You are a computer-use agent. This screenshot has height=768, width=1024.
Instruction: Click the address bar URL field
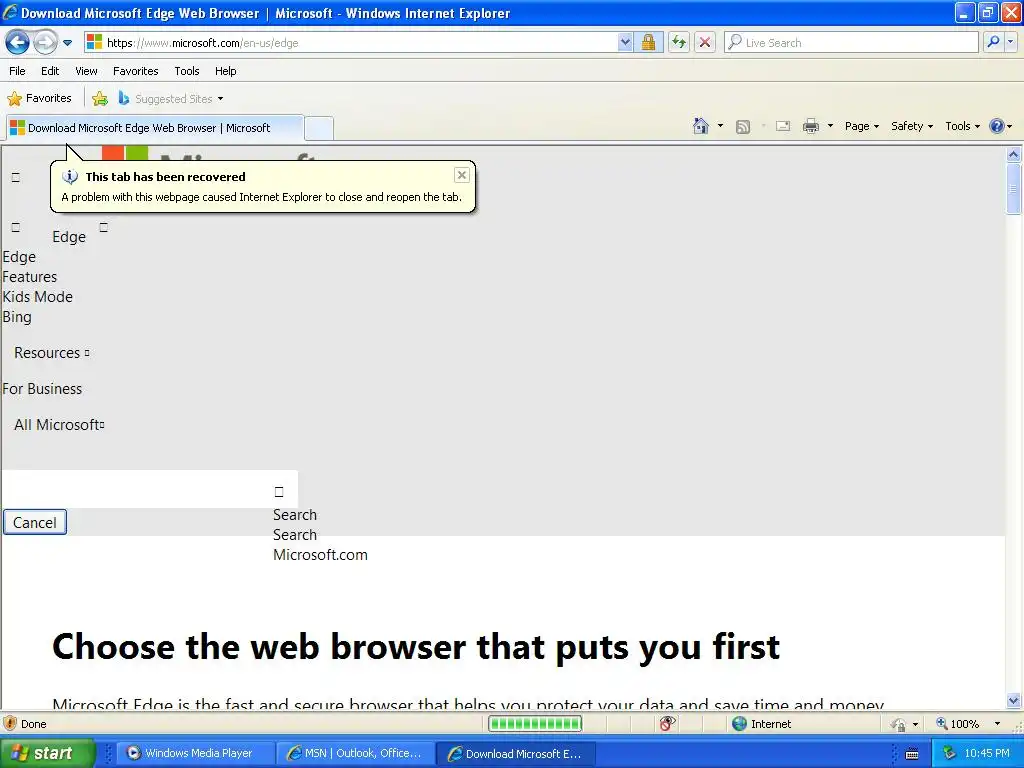351,42
